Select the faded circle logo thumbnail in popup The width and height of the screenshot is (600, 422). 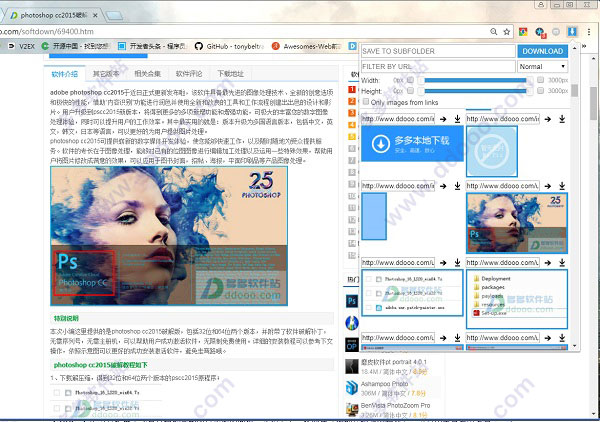492,151
